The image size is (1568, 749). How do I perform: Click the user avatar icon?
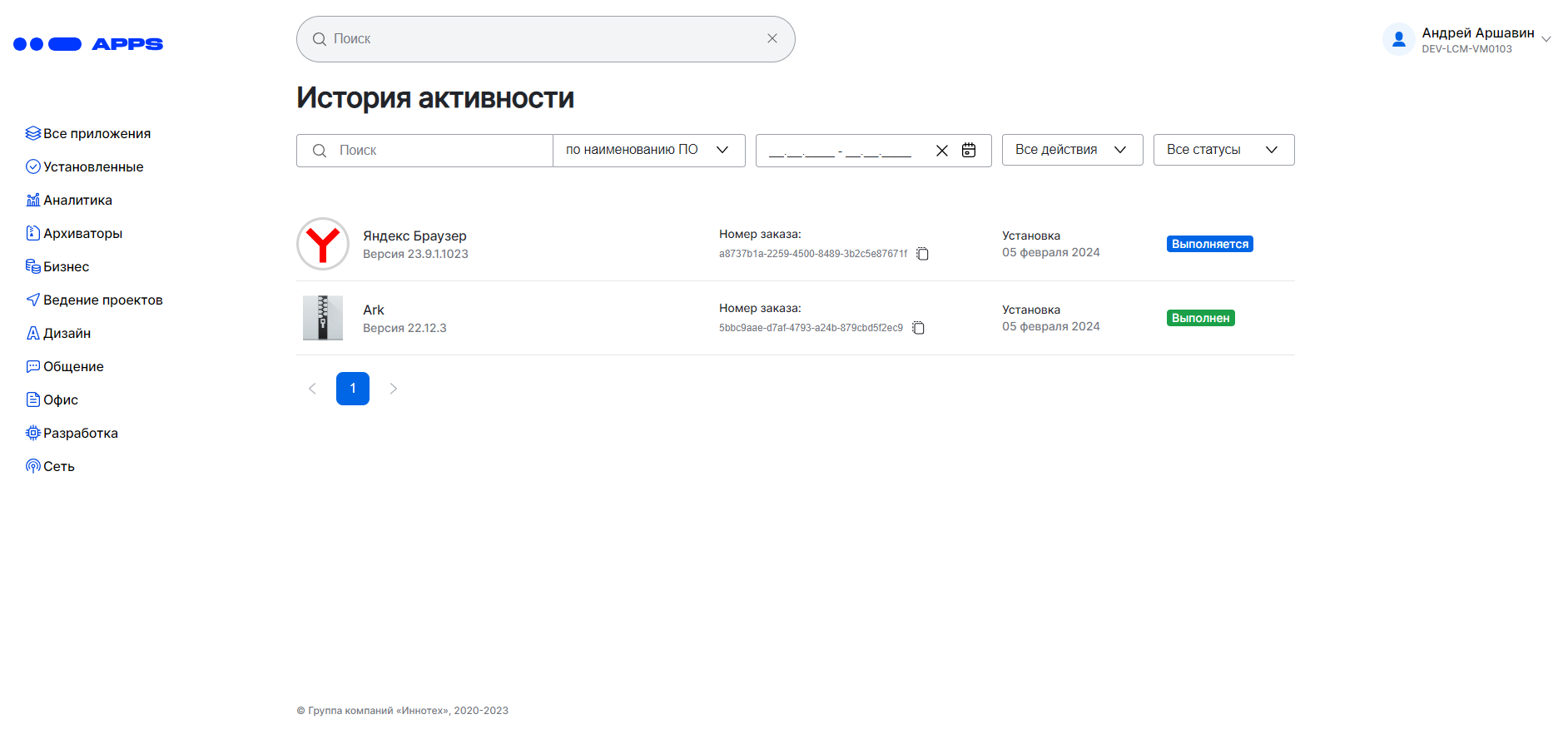[1398, 39]
